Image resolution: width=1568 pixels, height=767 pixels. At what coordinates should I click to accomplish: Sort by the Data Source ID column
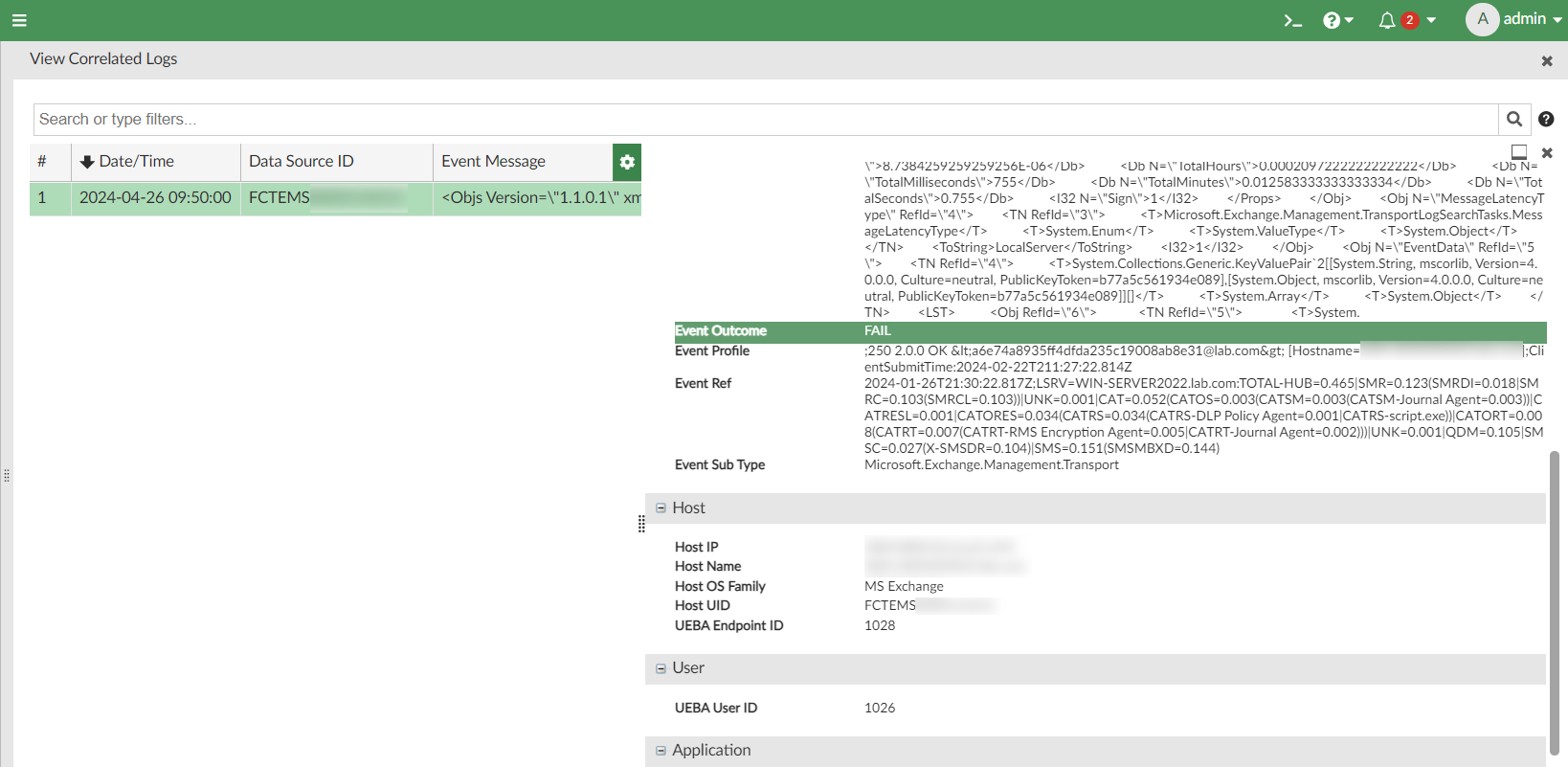point(337,162)
